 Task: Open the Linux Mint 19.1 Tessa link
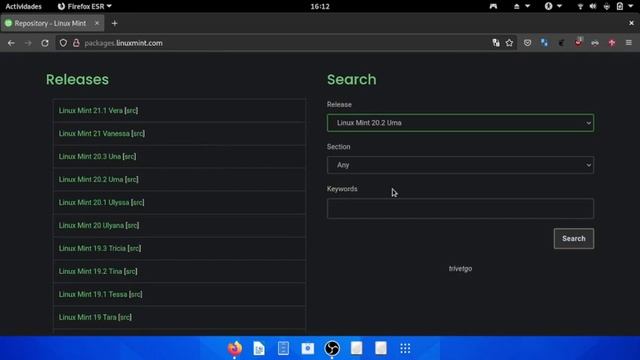93,294
